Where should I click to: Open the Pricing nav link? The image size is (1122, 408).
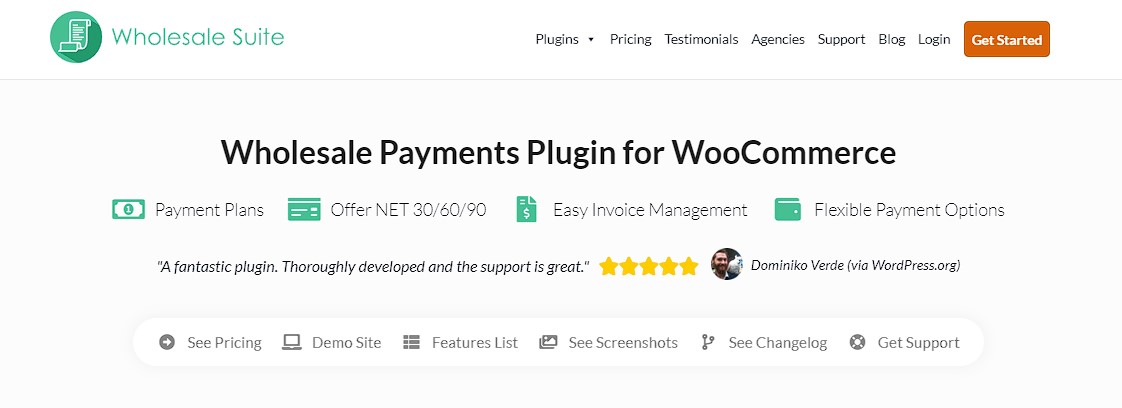point(630,39)
